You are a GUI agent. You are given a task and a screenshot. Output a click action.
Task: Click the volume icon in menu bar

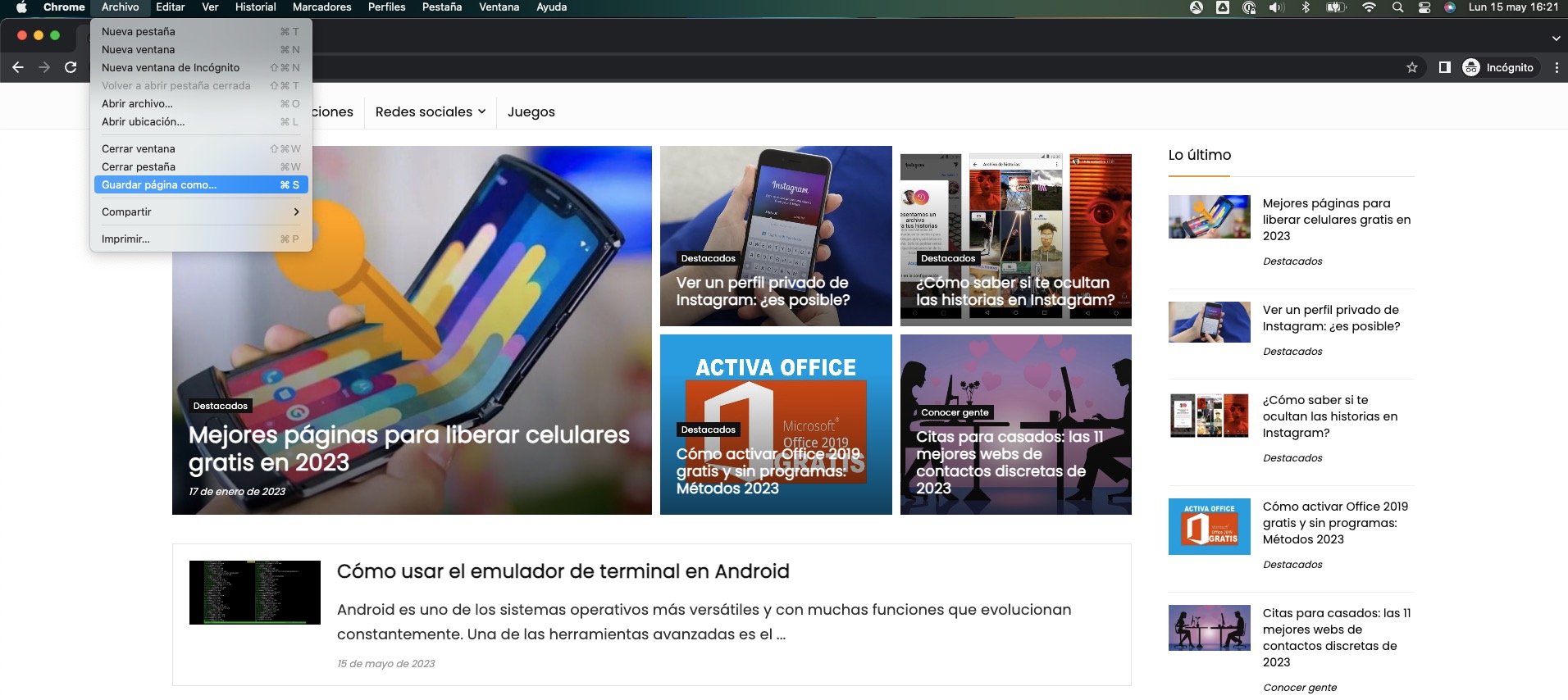click(1277, 7)
